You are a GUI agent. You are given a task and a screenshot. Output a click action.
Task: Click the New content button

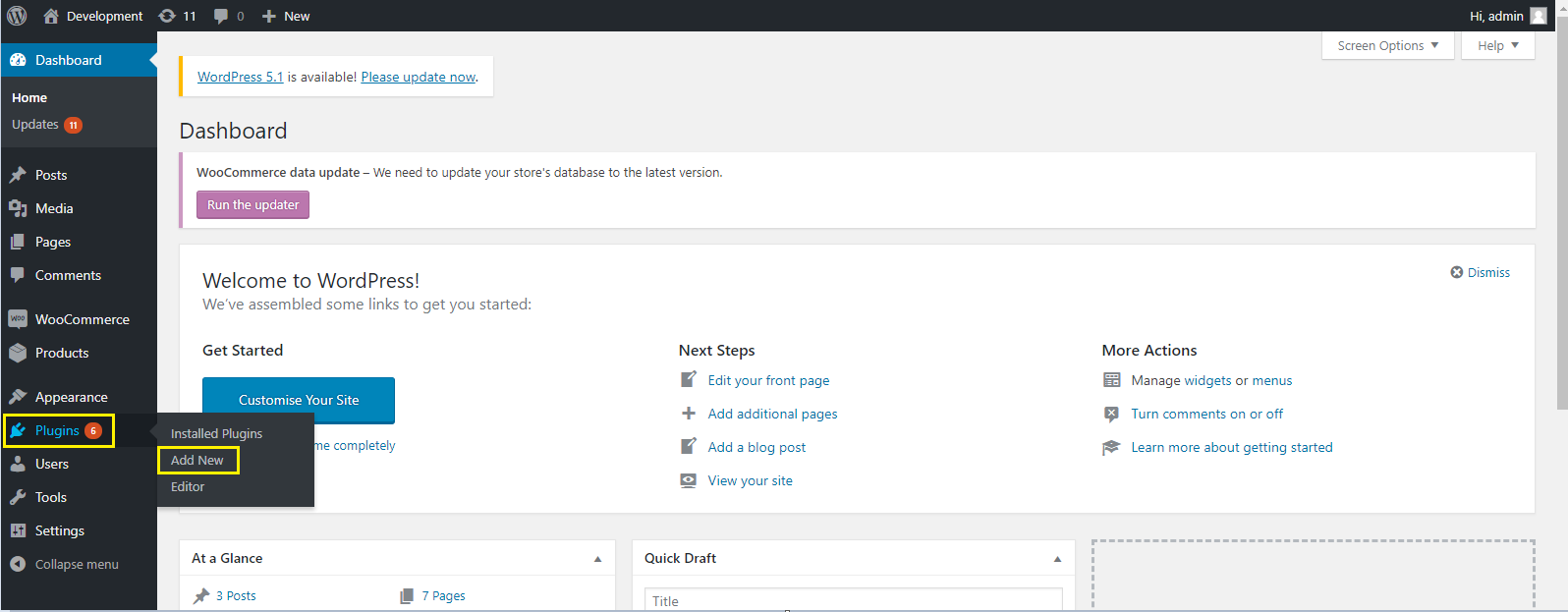pos(286,16)
